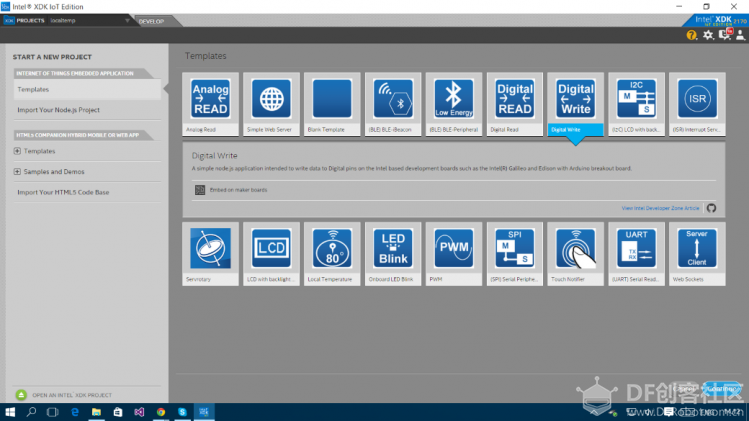Select the Digital Read template

click(x=515, y=104)
